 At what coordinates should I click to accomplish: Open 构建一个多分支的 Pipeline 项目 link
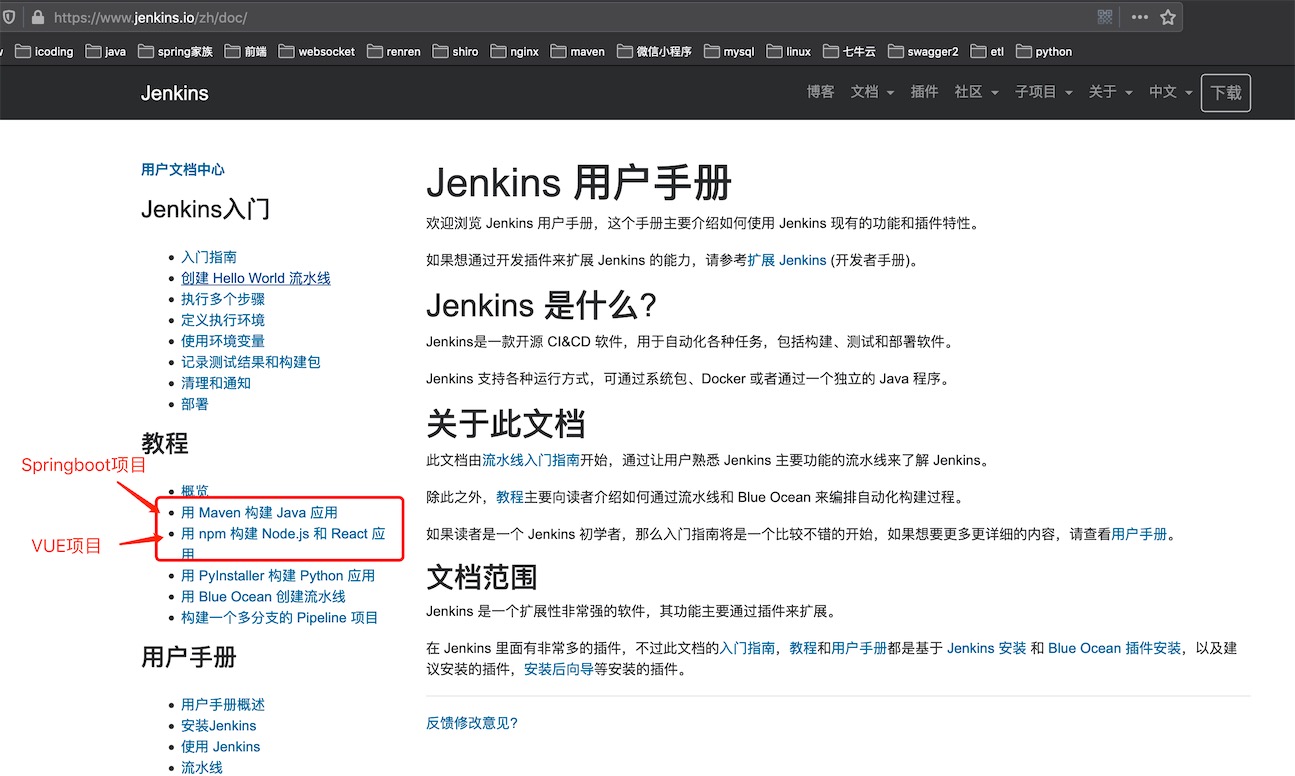[280, 618]
